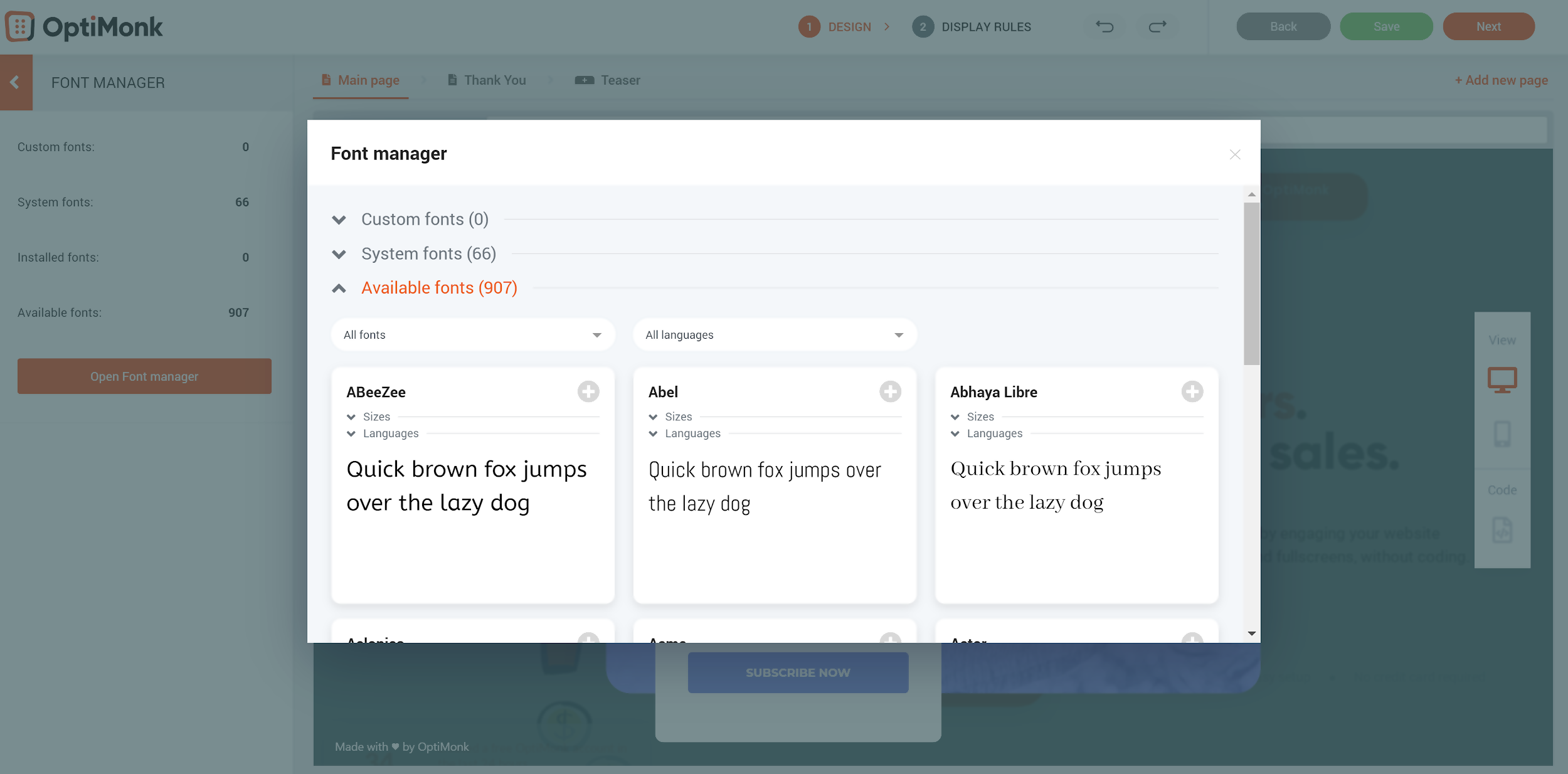The width and height of the screenshot is (1568, 774).
Task: Add the Abel font with plus icon
Action: tap(890, 391)
